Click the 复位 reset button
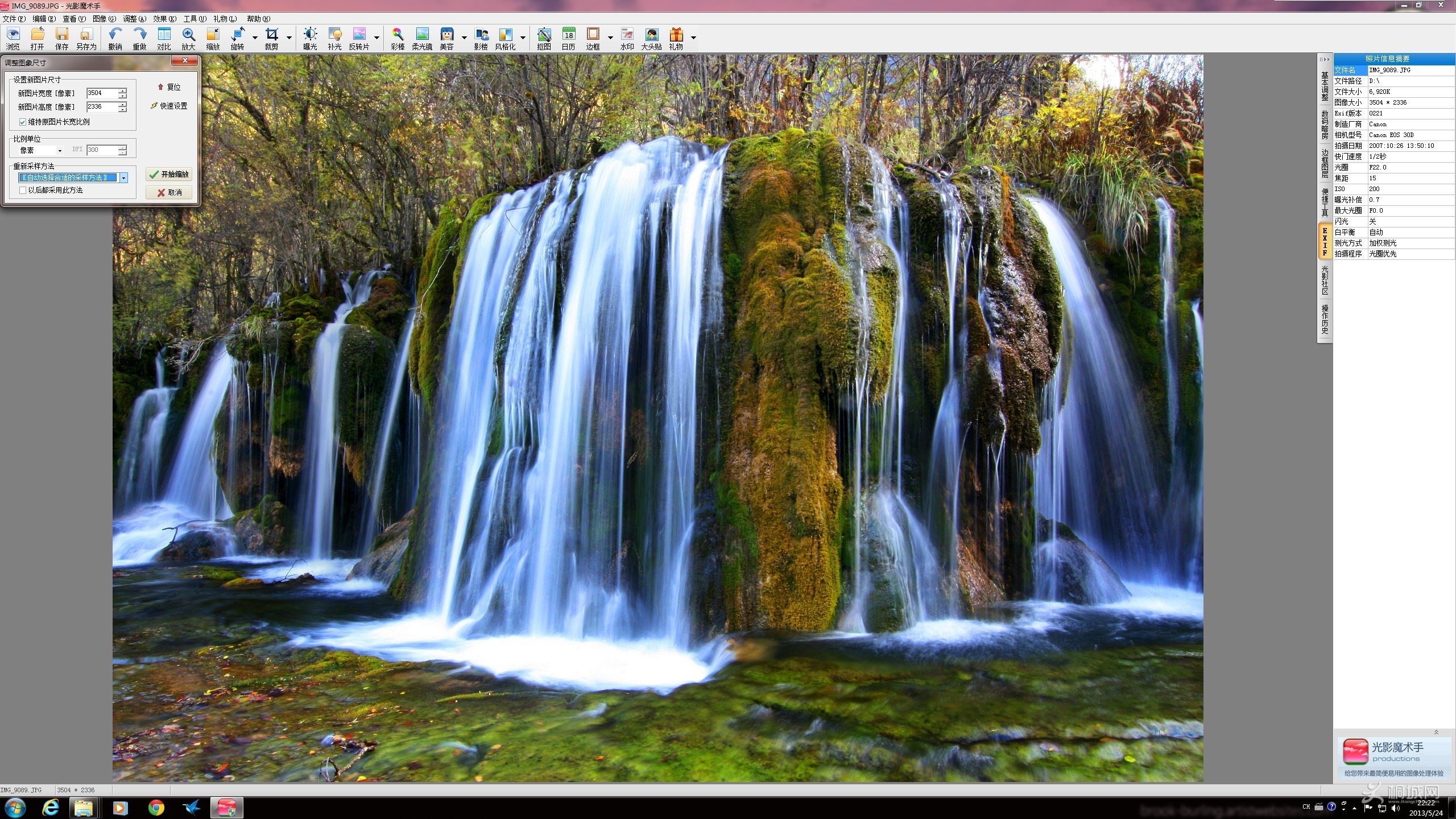1456x819 pixels. (169, 87)
